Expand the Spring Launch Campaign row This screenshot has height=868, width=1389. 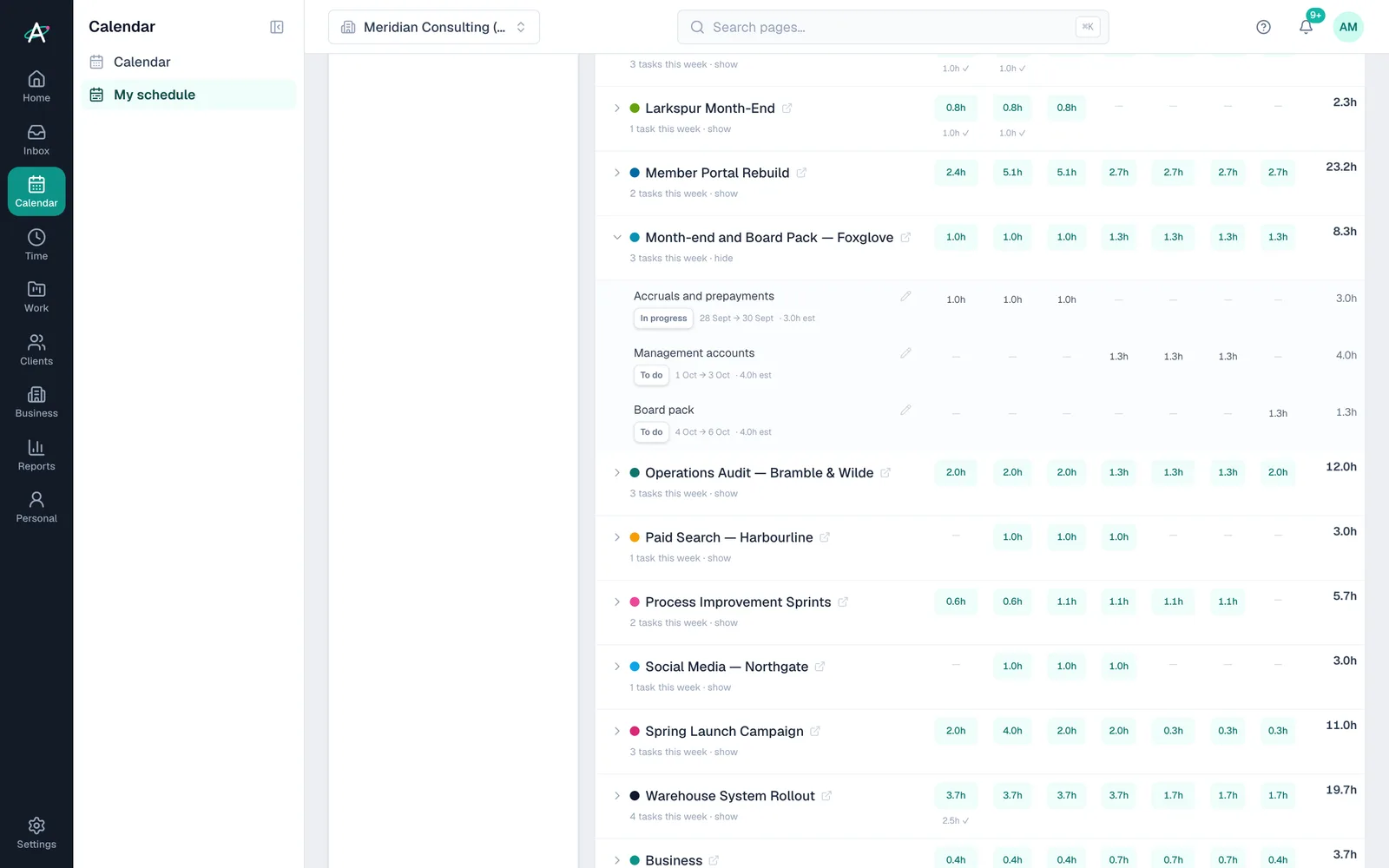(x=617, y=732)
